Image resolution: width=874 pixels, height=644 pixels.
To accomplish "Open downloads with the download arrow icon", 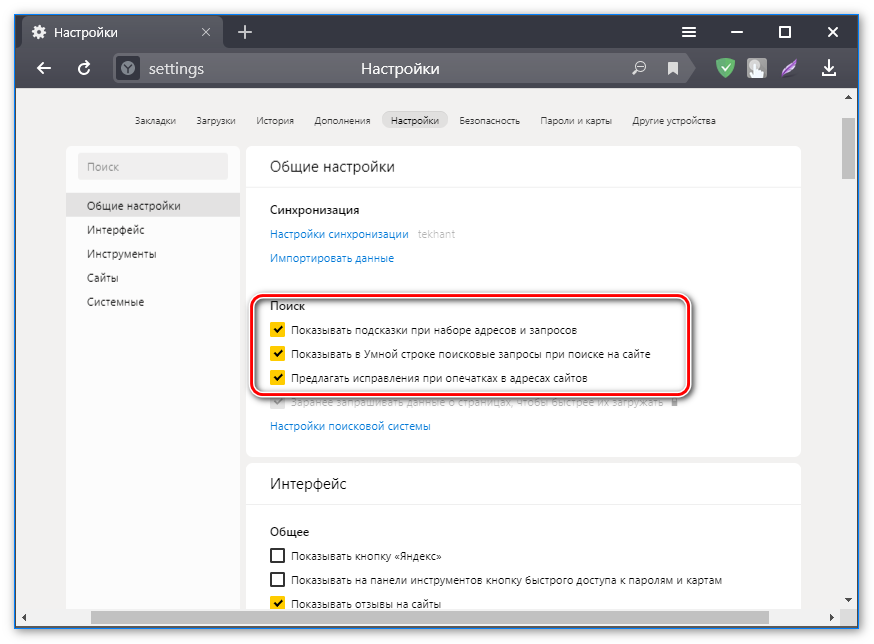I will [828, 69].
